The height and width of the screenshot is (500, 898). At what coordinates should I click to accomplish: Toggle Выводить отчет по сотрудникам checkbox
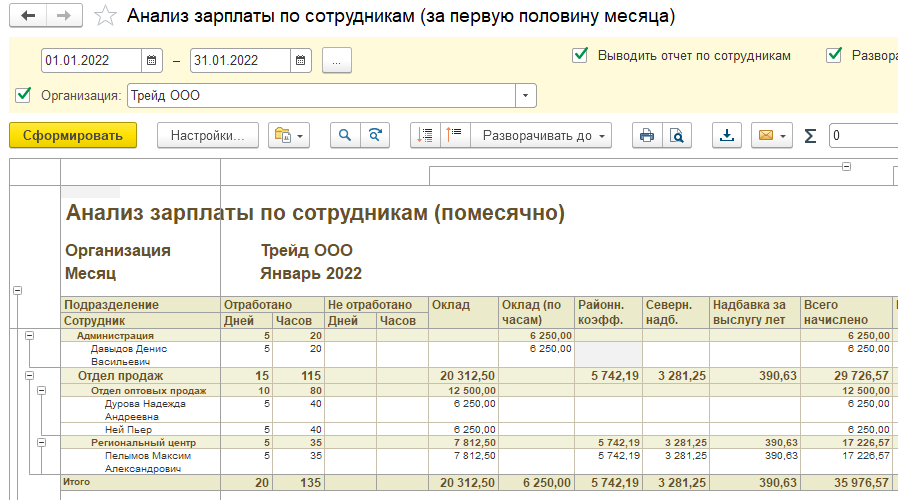[580, 55]
